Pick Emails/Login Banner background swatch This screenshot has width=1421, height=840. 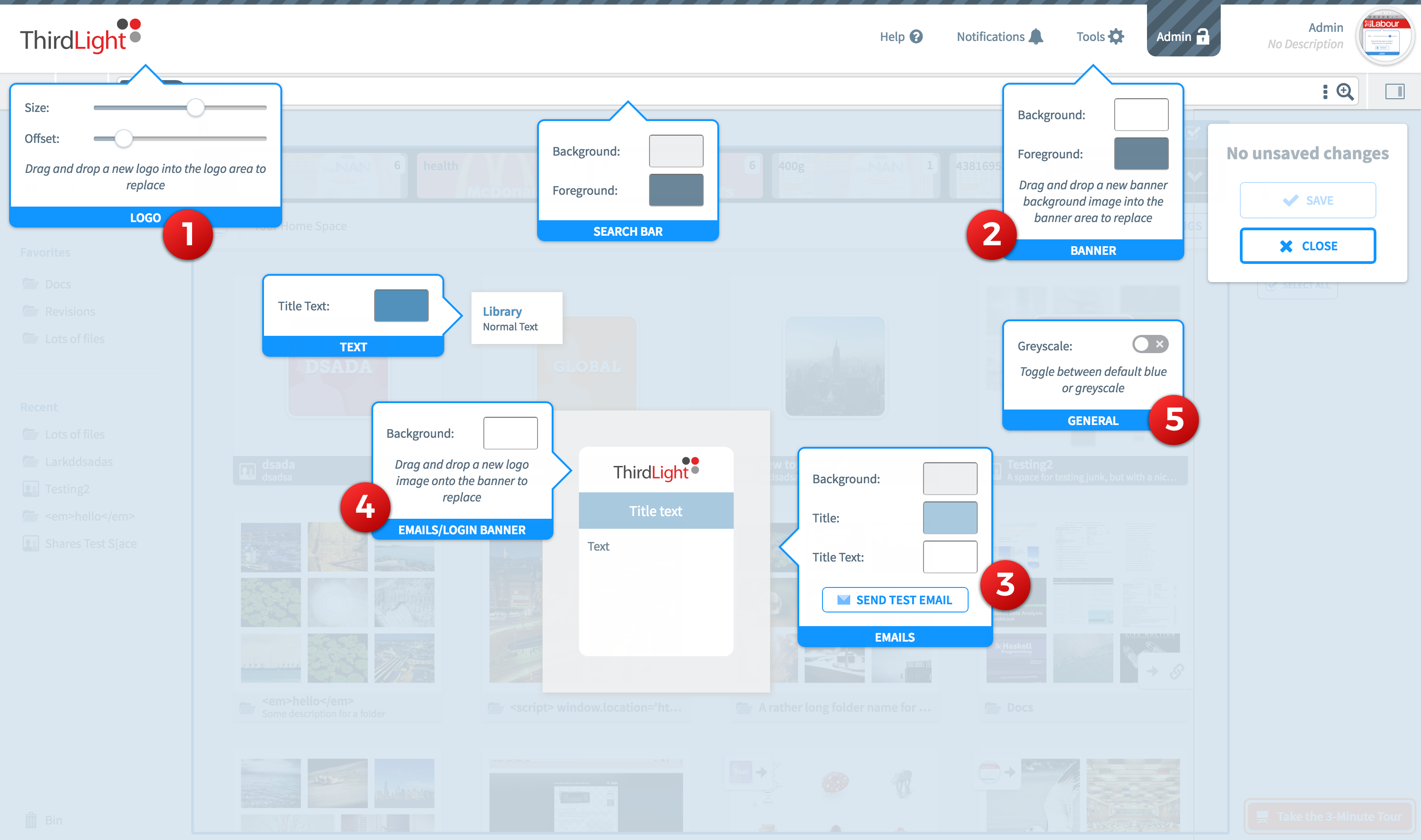[x=511, y=433]
